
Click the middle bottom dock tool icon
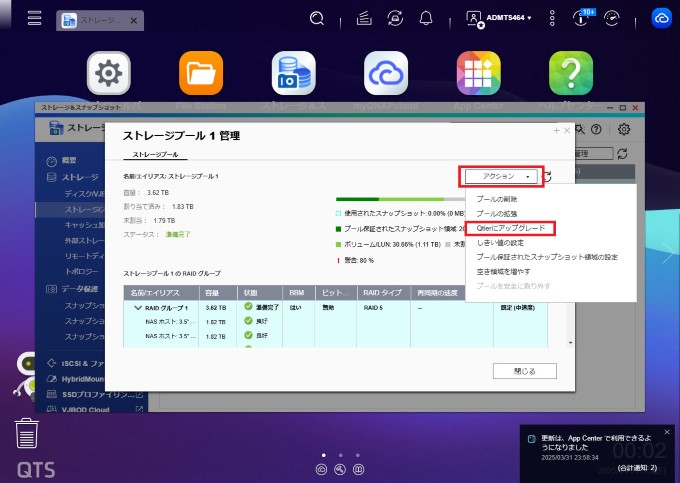(x=340, y=470)
